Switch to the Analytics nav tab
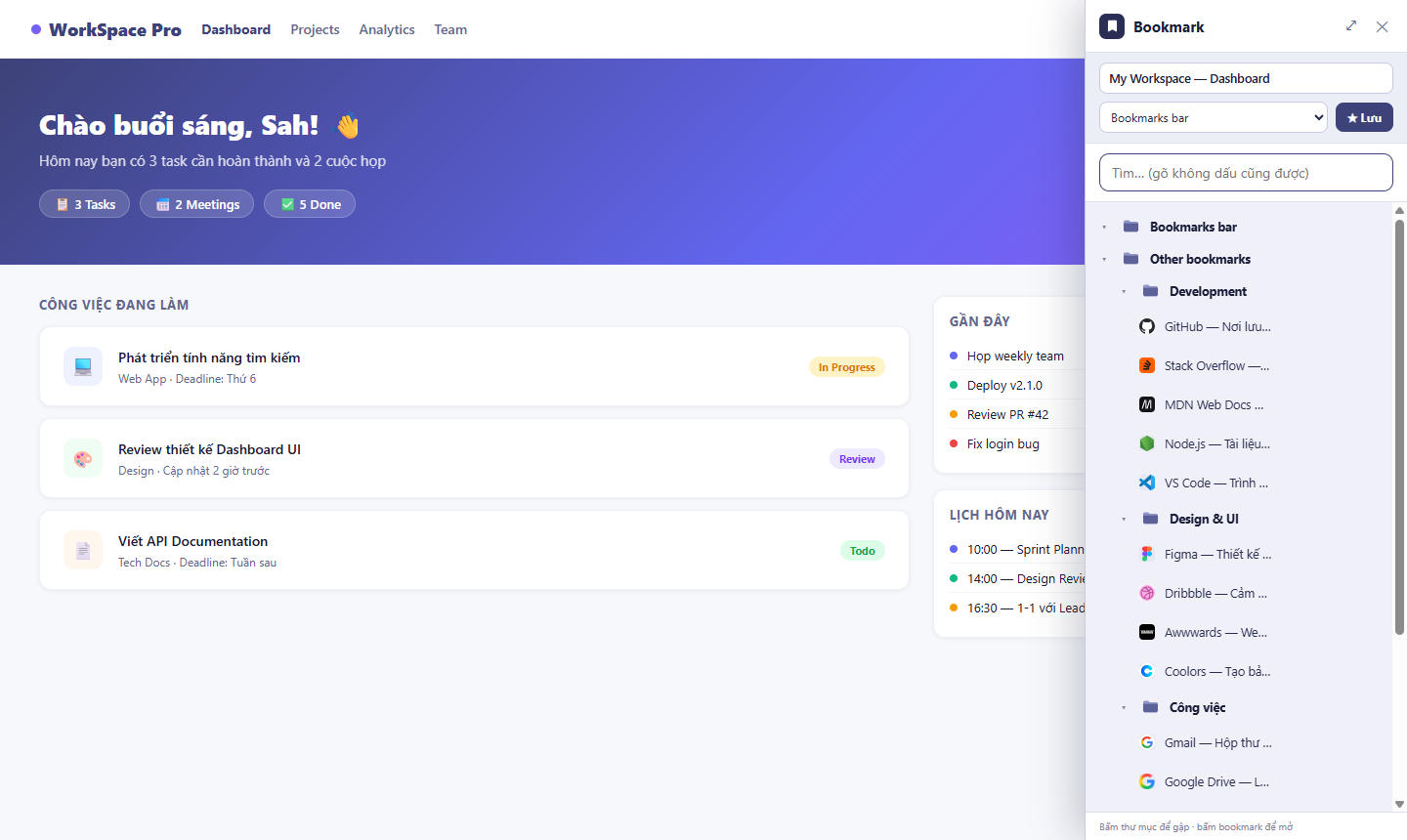Image resolution: width=1407 pixels, height=840 pixels. tap(387, 29)
